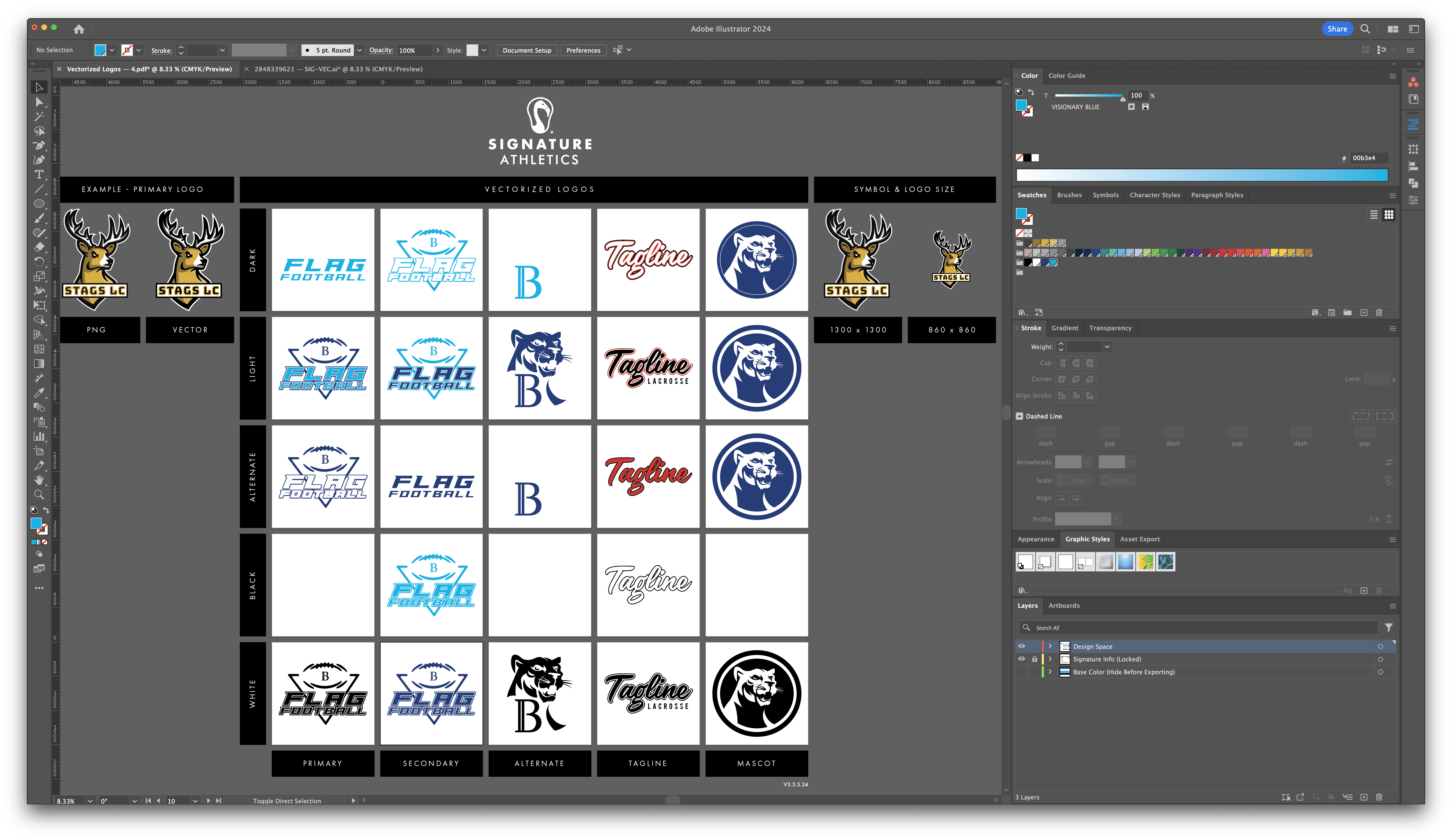Viewport: 1452px width, 840px height.
Task: Select the Magic Wand tool
Action: 39,116
